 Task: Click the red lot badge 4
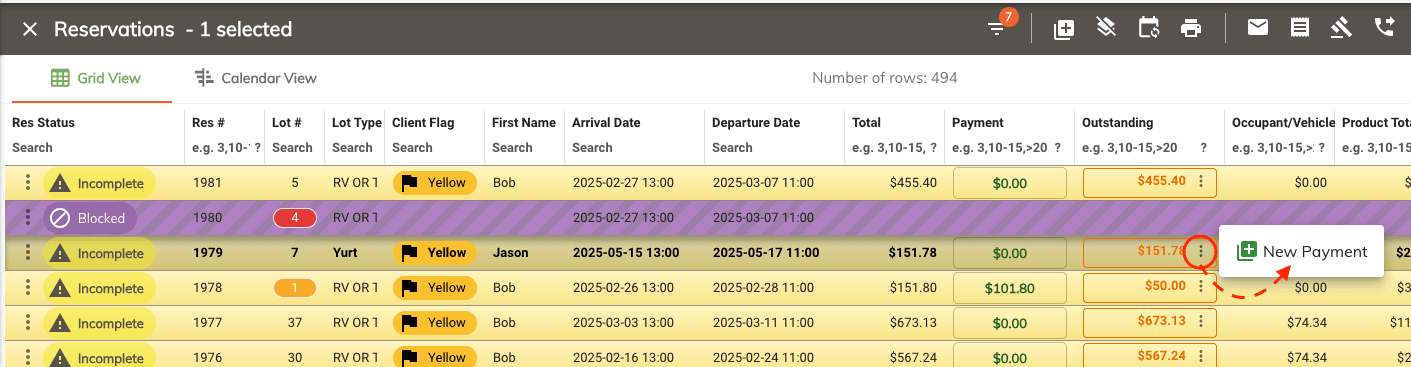295,218
